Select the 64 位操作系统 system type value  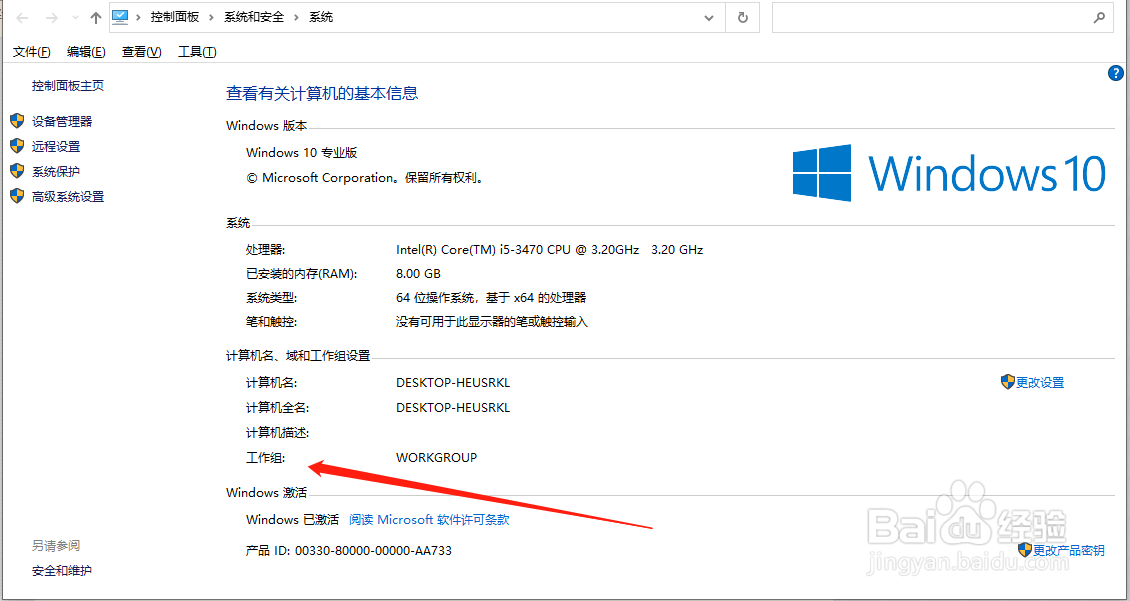[491, 298]
